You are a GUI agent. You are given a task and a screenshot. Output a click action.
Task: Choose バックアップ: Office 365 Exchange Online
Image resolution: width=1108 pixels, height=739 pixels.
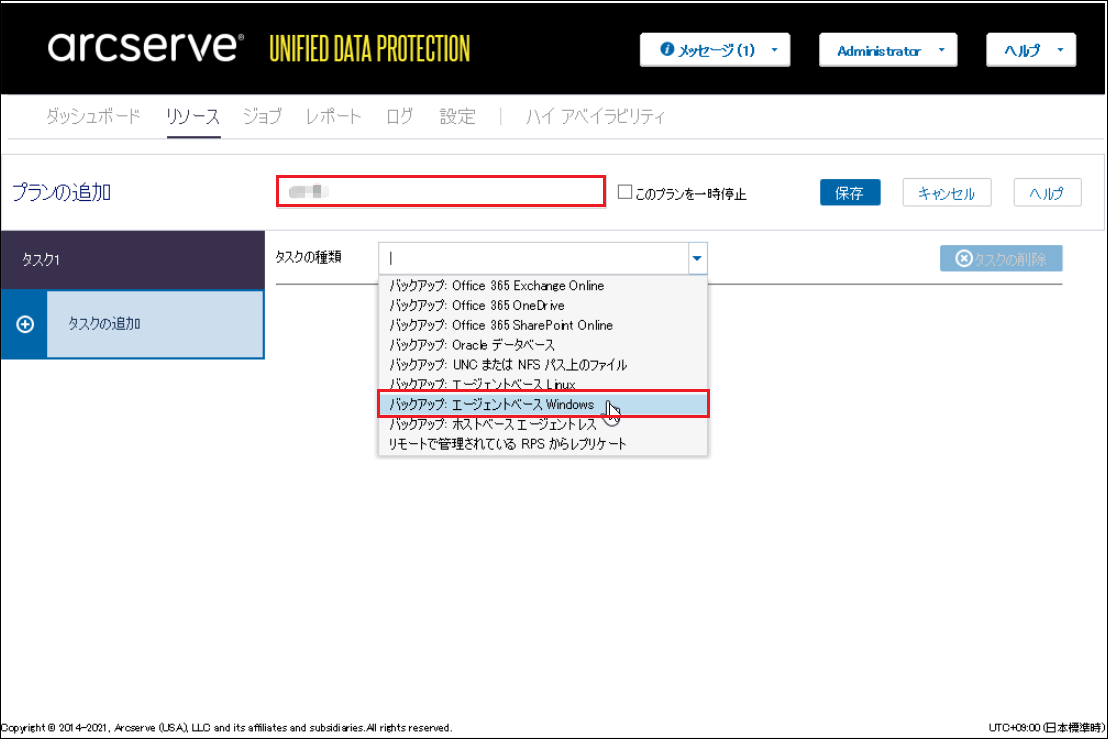click(496, 286)
